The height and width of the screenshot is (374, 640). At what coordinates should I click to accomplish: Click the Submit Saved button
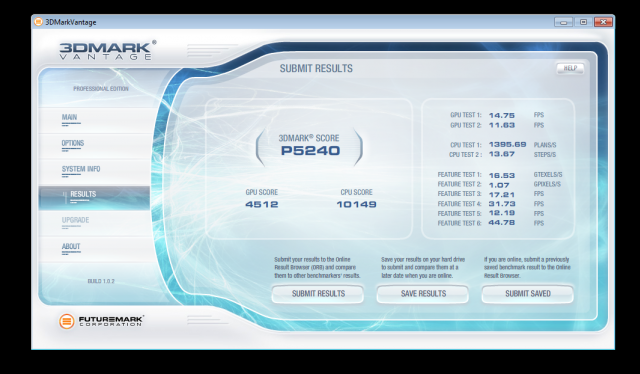coord(528,294)
